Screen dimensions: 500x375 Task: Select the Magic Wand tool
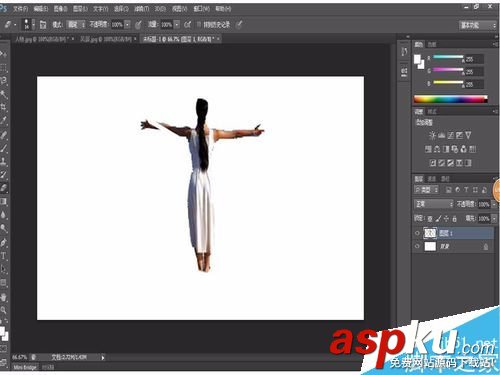[x=3, y=94]
